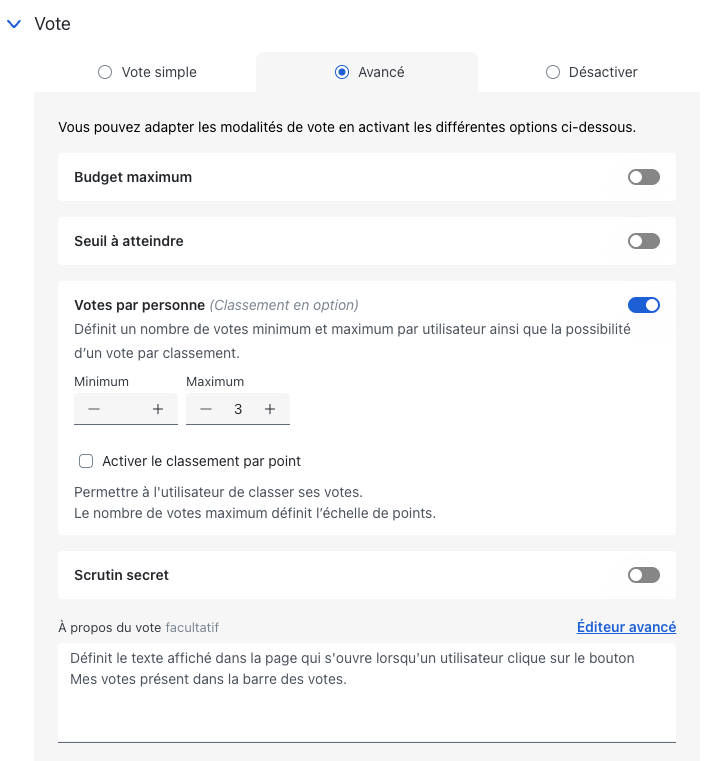Click the empty Minimum value field
Screen dimensions: 715x761
click(x=126, y=409)
